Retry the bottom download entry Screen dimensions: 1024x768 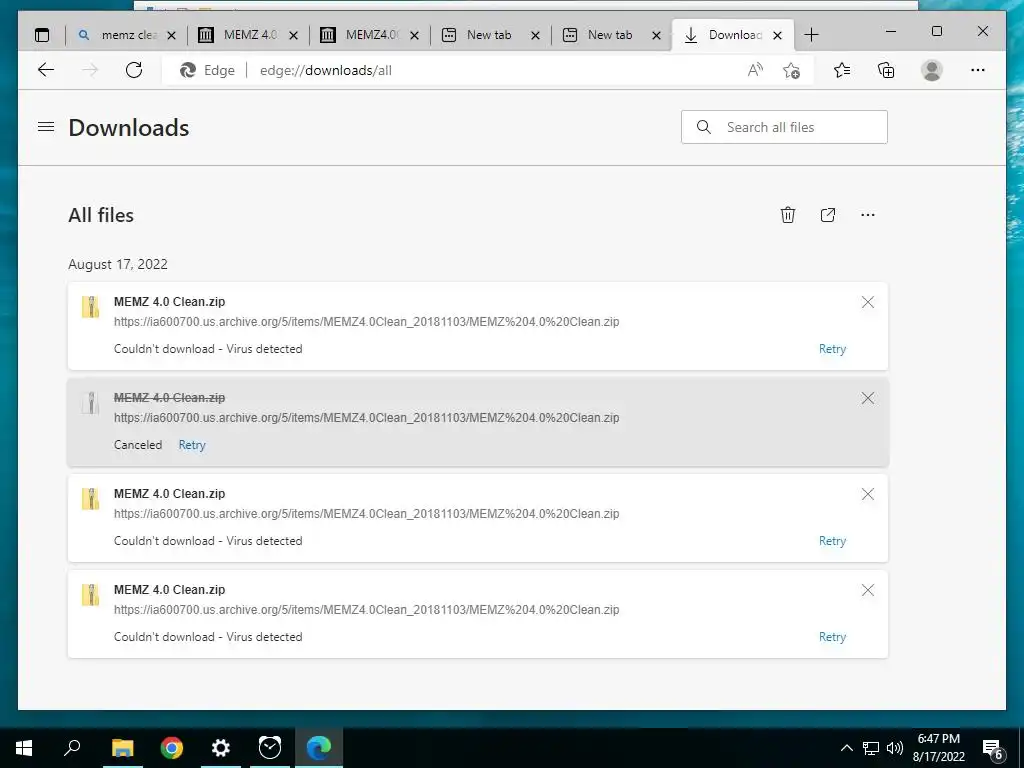(832, 637)
